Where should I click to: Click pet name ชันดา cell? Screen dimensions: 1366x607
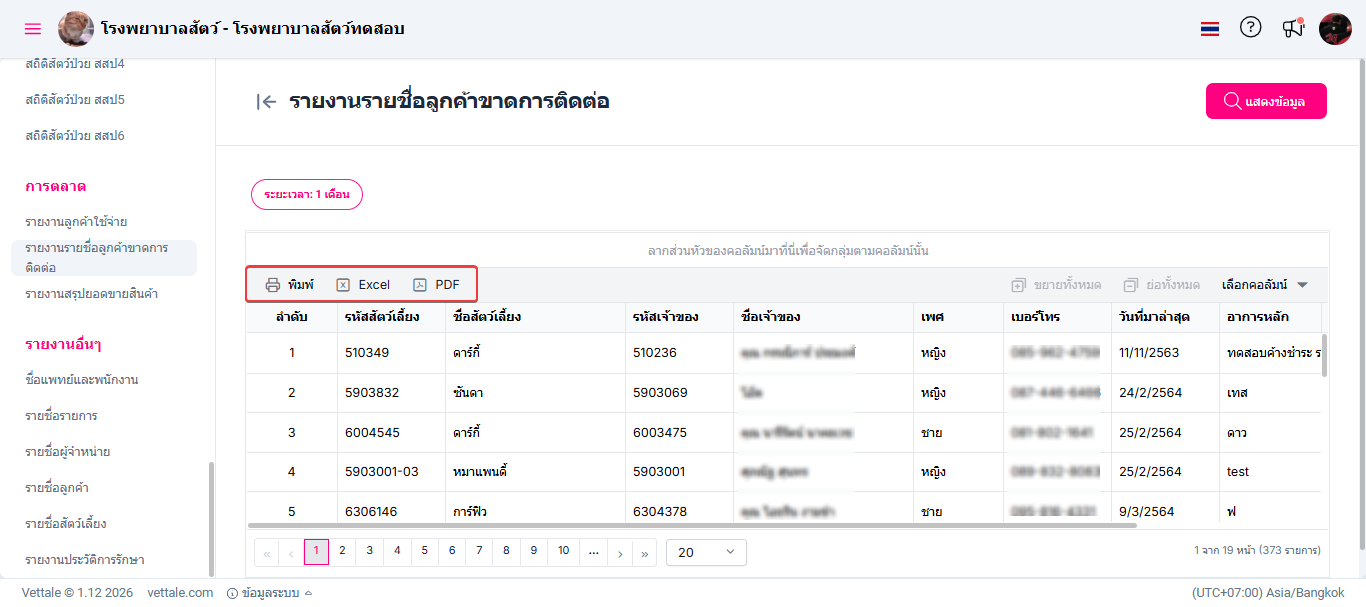535,393
